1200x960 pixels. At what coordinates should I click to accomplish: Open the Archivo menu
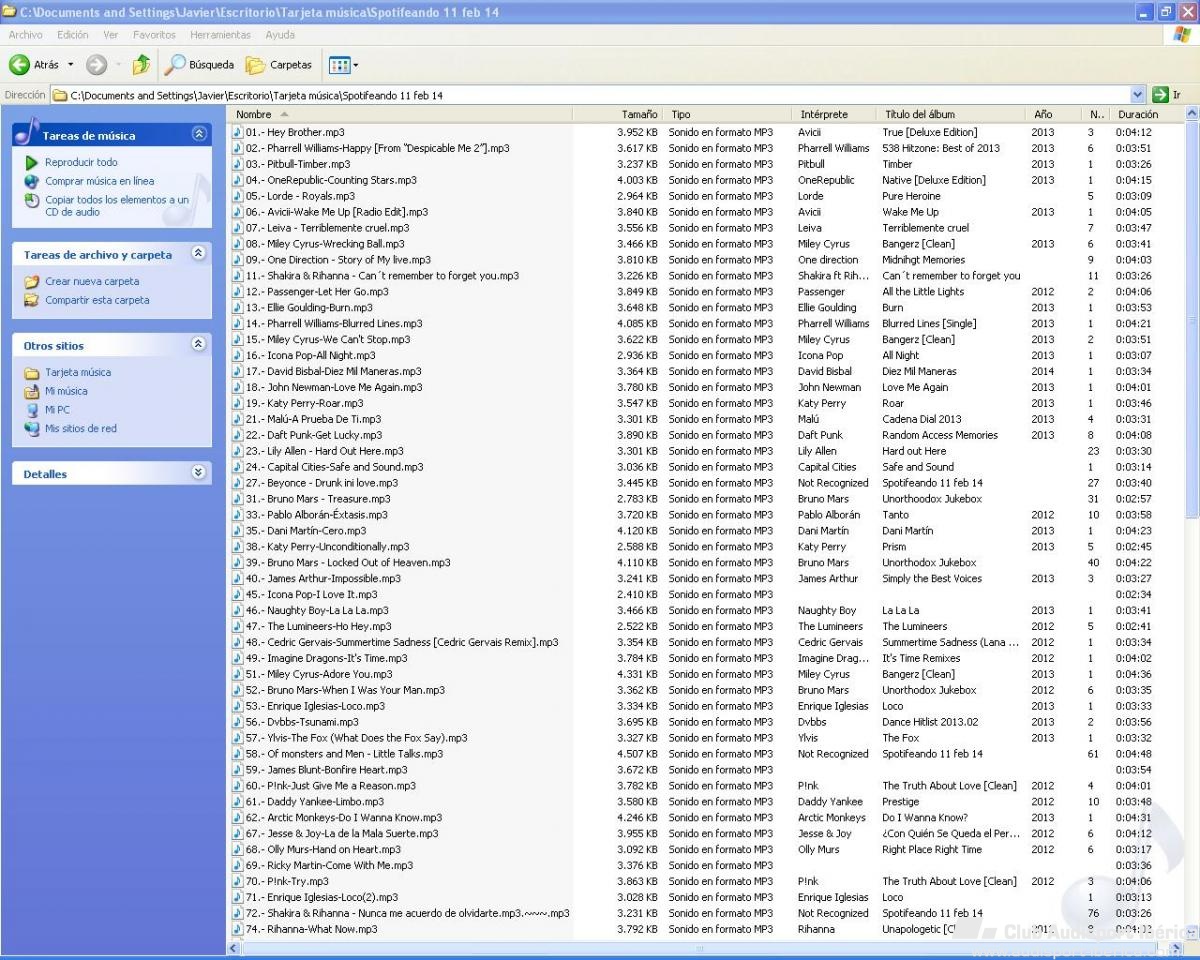coord(26,35)
